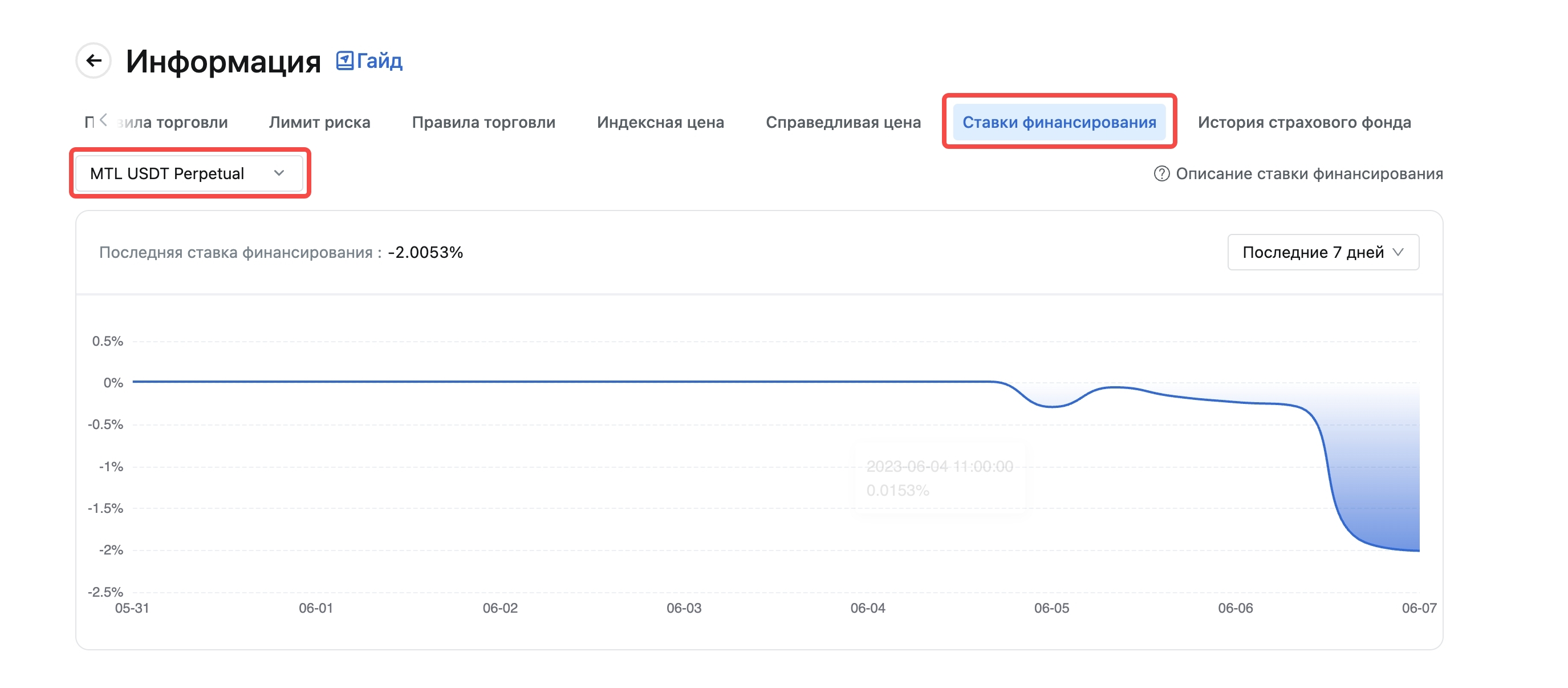Select the Индексная цена tab

pyautogui.click(x=660, y=123)
